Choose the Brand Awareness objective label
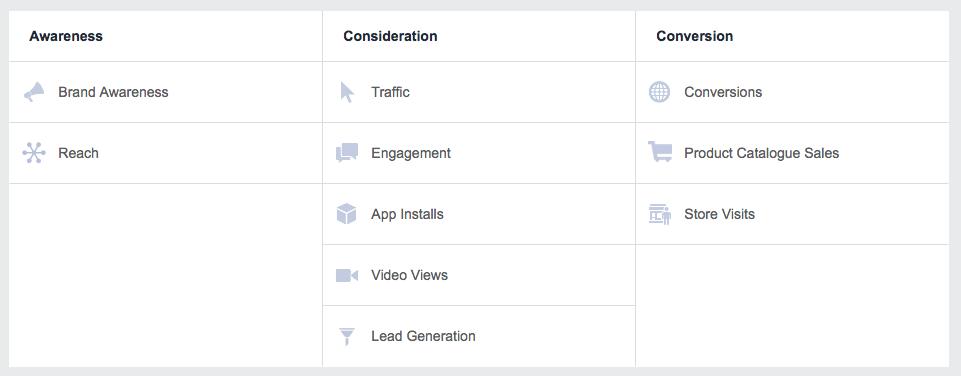 tap(113, 92)
